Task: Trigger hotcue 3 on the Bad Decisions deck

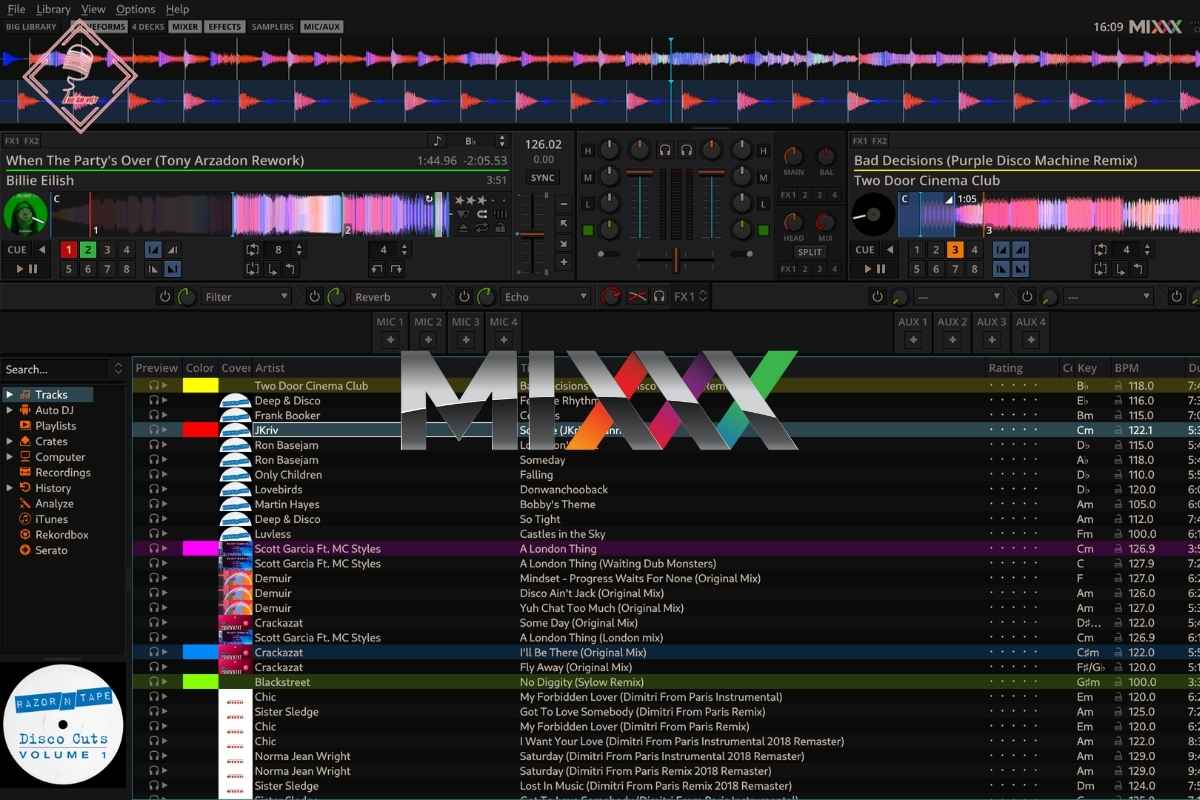Action: [955, 250]
